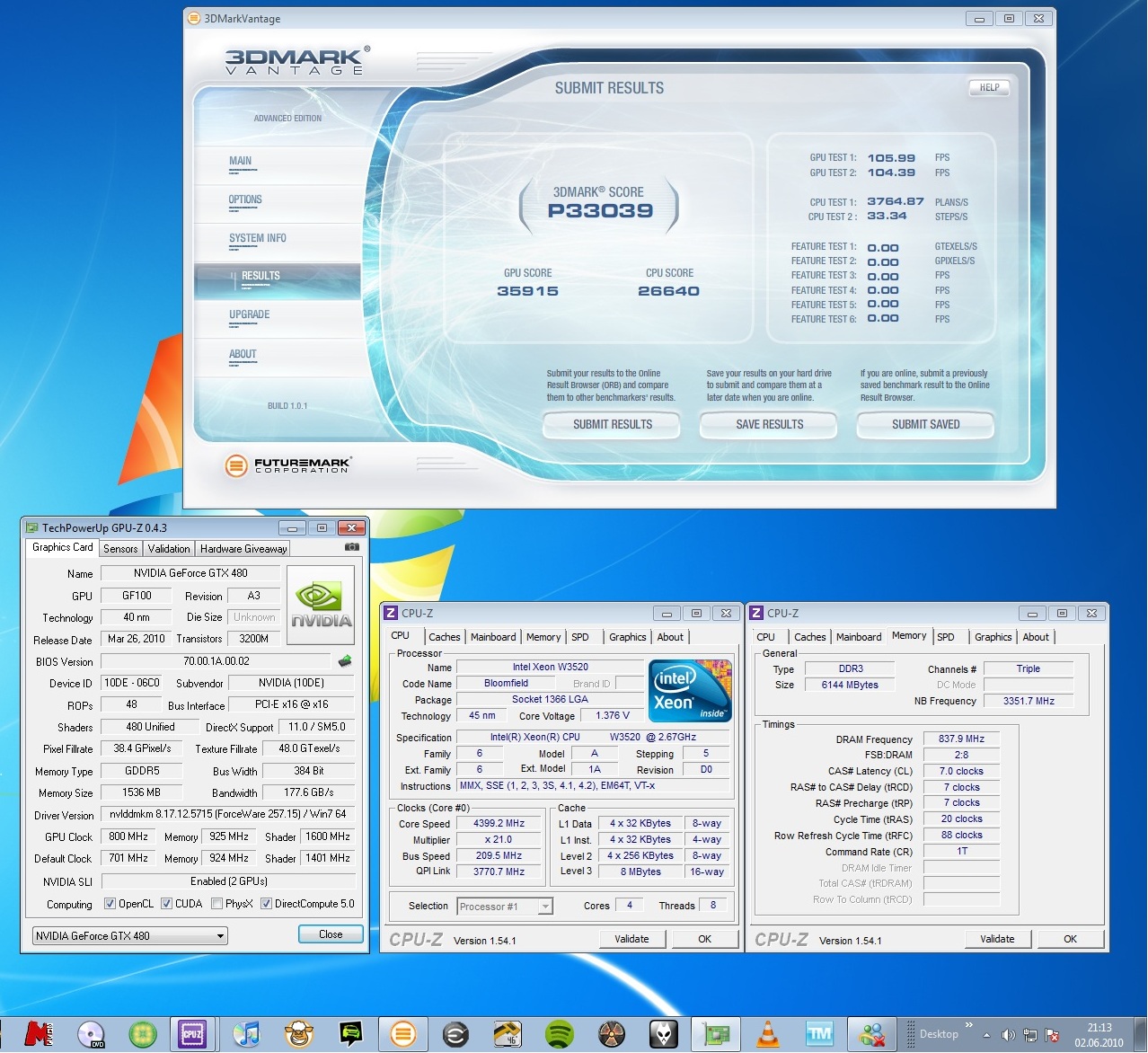The width and height of the screenshot is (1148, 1053).
Task: Toggle the OpenCL checkbox in GPU-Z
Action: click(110, 904)
